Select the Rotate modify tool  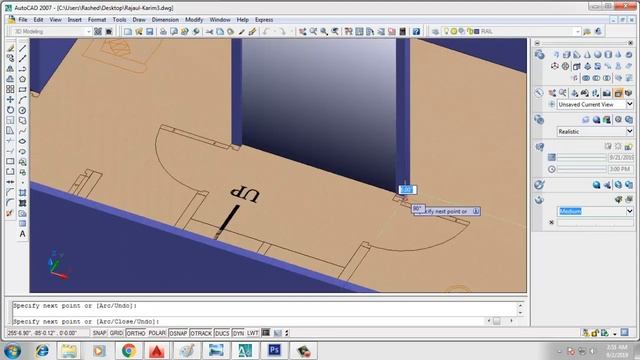pyautogui.click(x=10, y=110)
